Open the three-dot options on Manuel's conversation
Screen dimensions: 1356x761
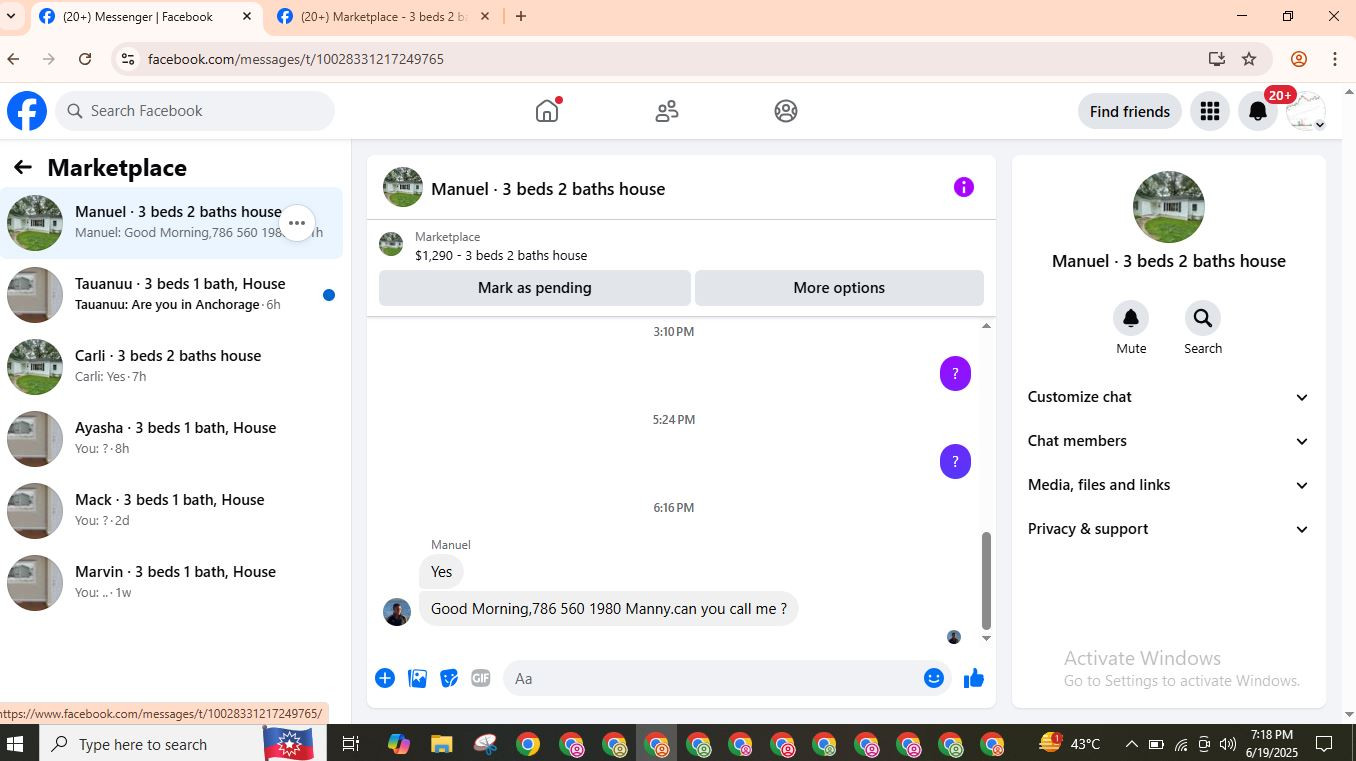[x=297, y=223]
